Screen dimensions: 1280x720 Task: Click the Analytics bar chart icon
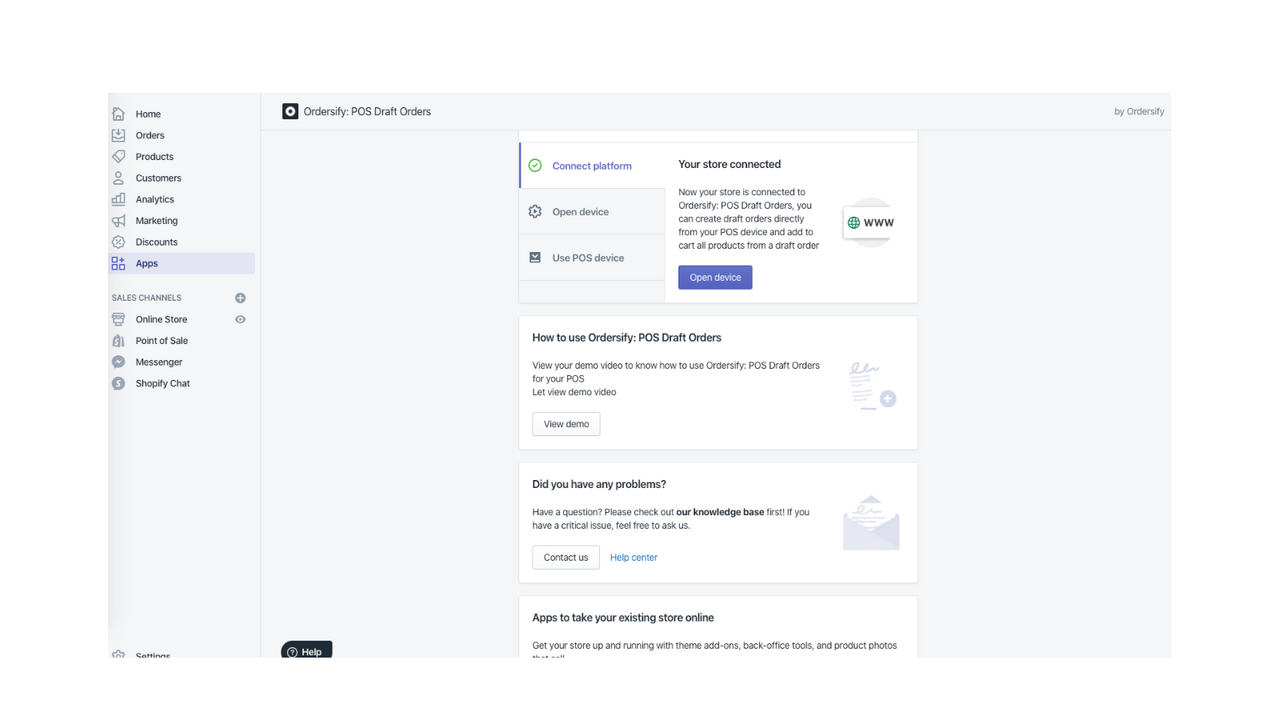point(118,199)
